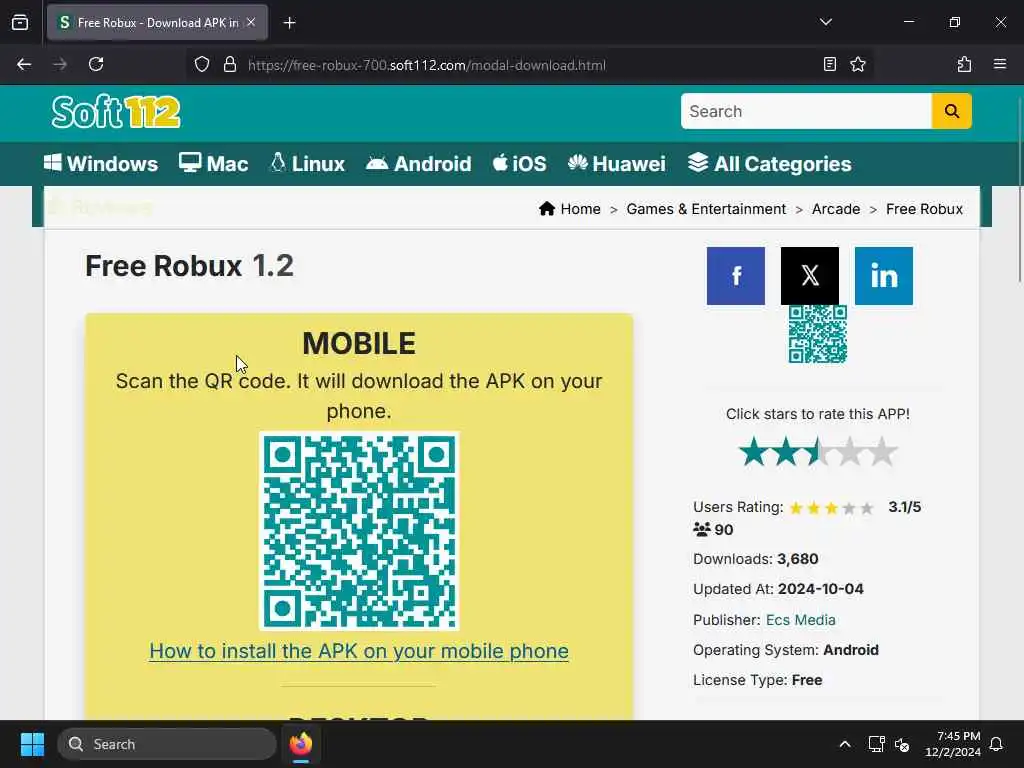
Task: Open Windows Start menu
Action: click(x=32, y=744)
